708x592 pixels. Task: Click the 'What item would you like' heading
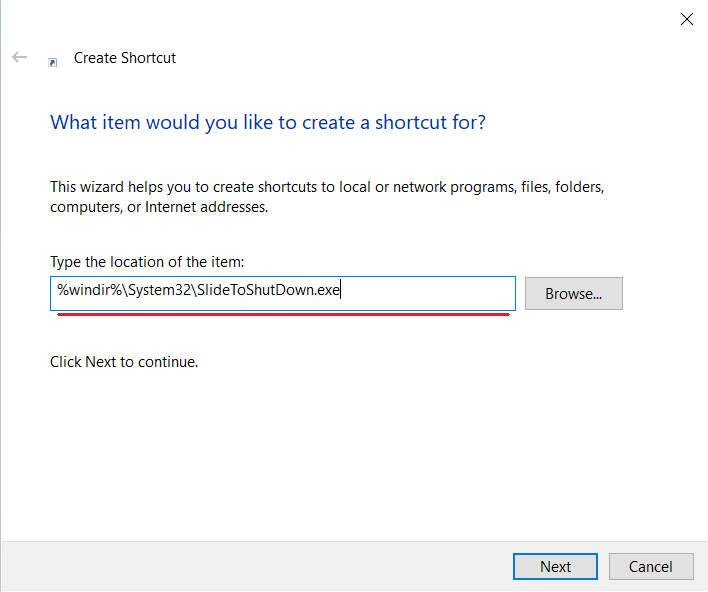[268, 123]
